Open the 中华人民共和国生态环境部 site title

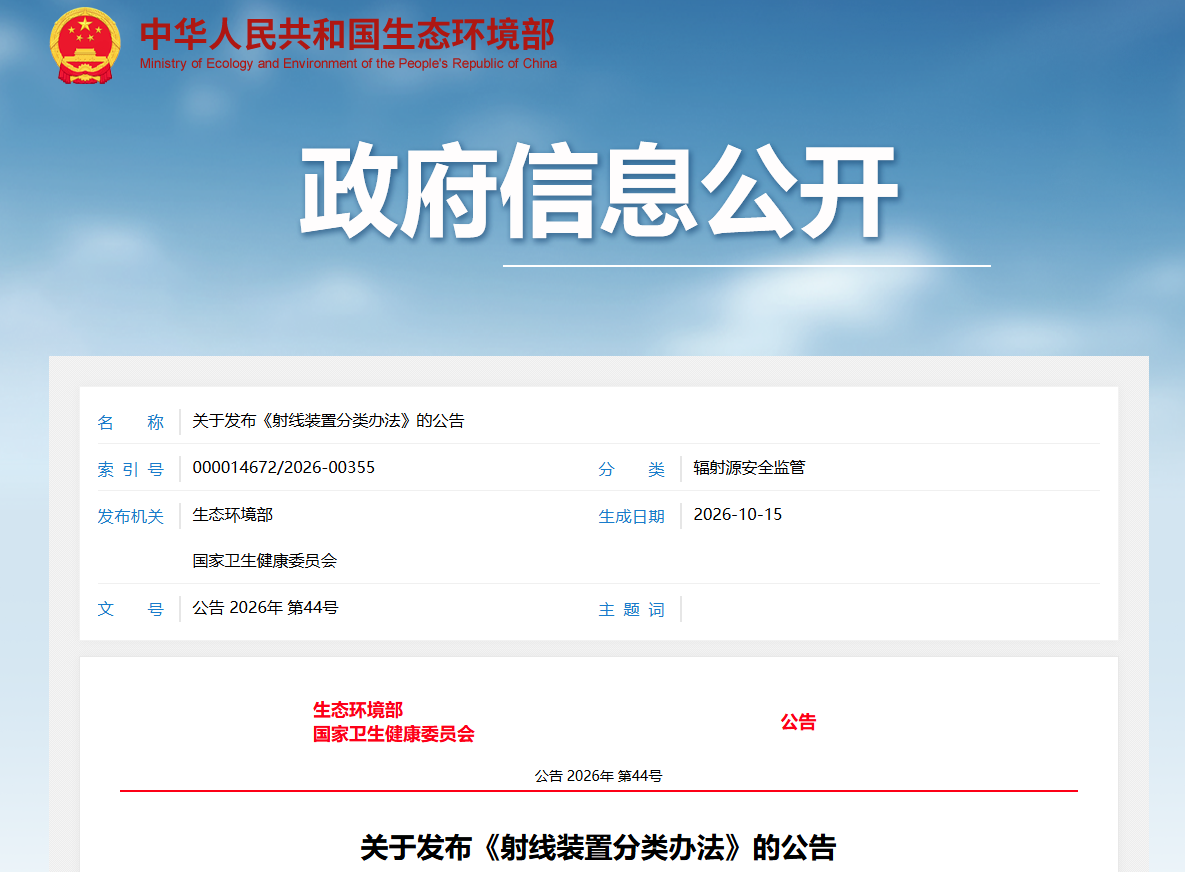point(348,35)
